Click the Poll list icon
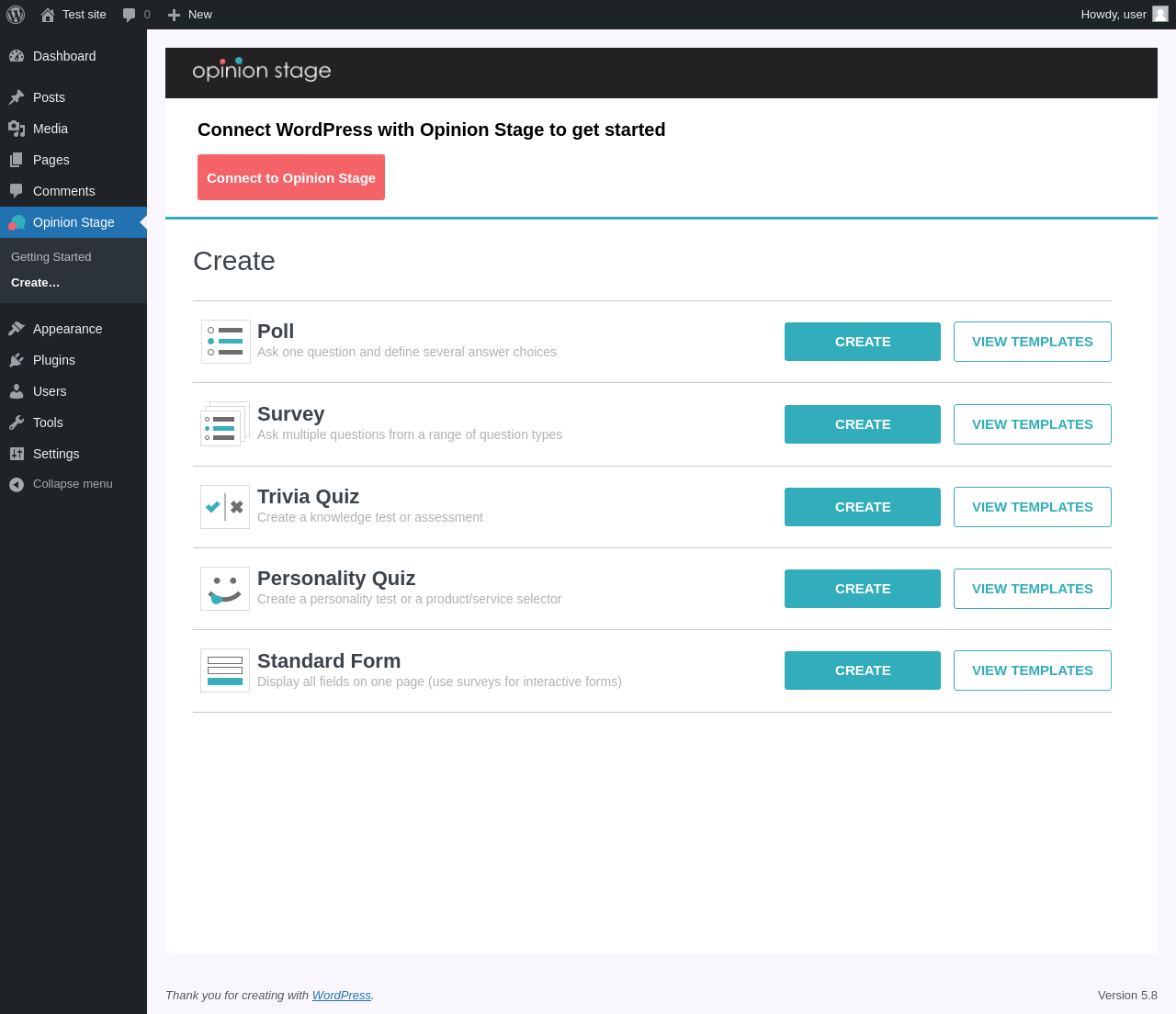The height and width of the screenshot is (1014, 1176). (226, 342)
